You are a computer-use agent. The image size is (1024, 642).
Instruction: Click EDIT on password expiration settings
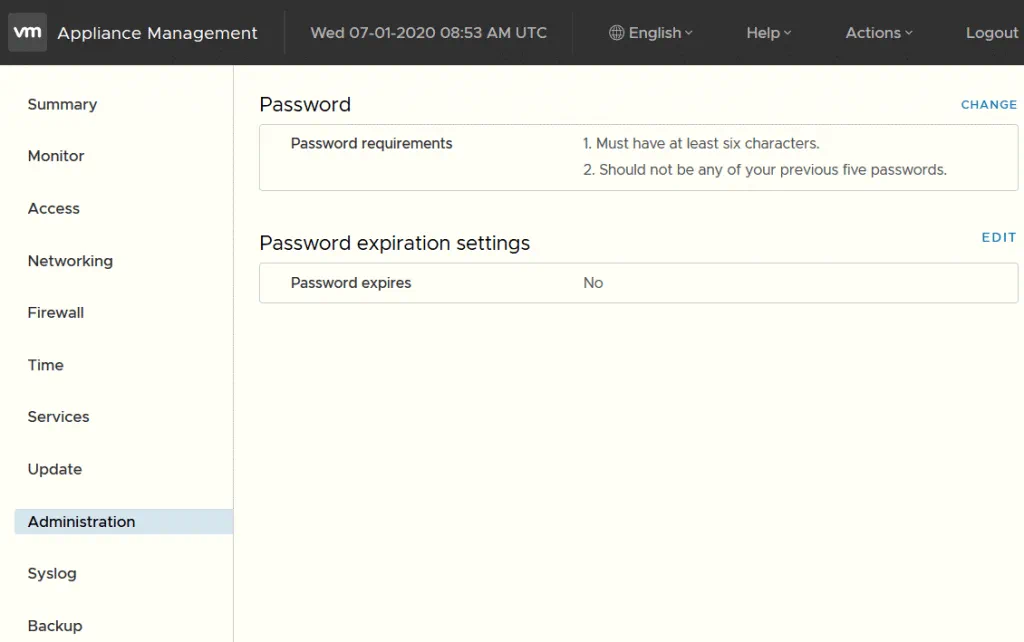tap(998, 237)
